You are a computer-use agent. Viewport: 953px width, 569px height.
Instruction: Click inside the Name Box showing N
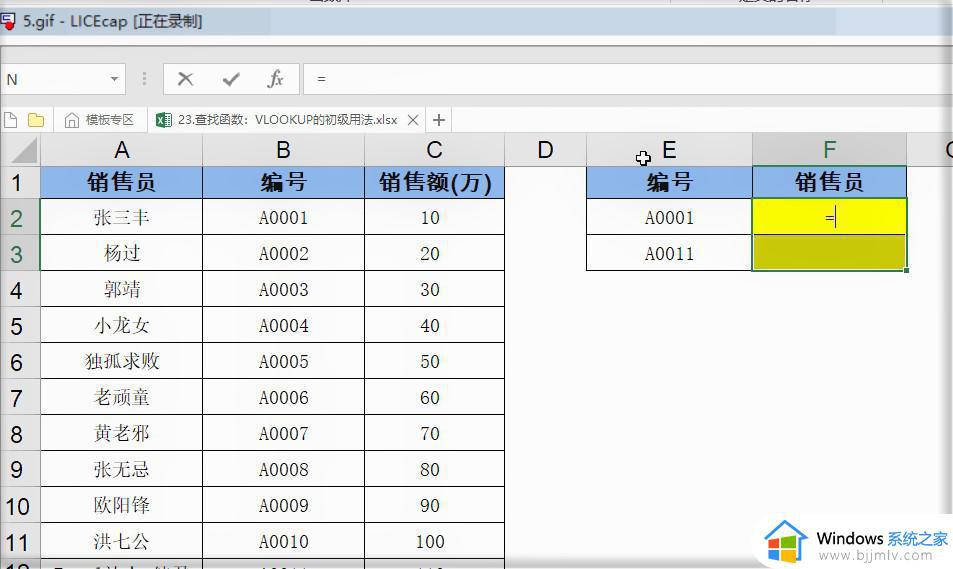coord(55,79)
